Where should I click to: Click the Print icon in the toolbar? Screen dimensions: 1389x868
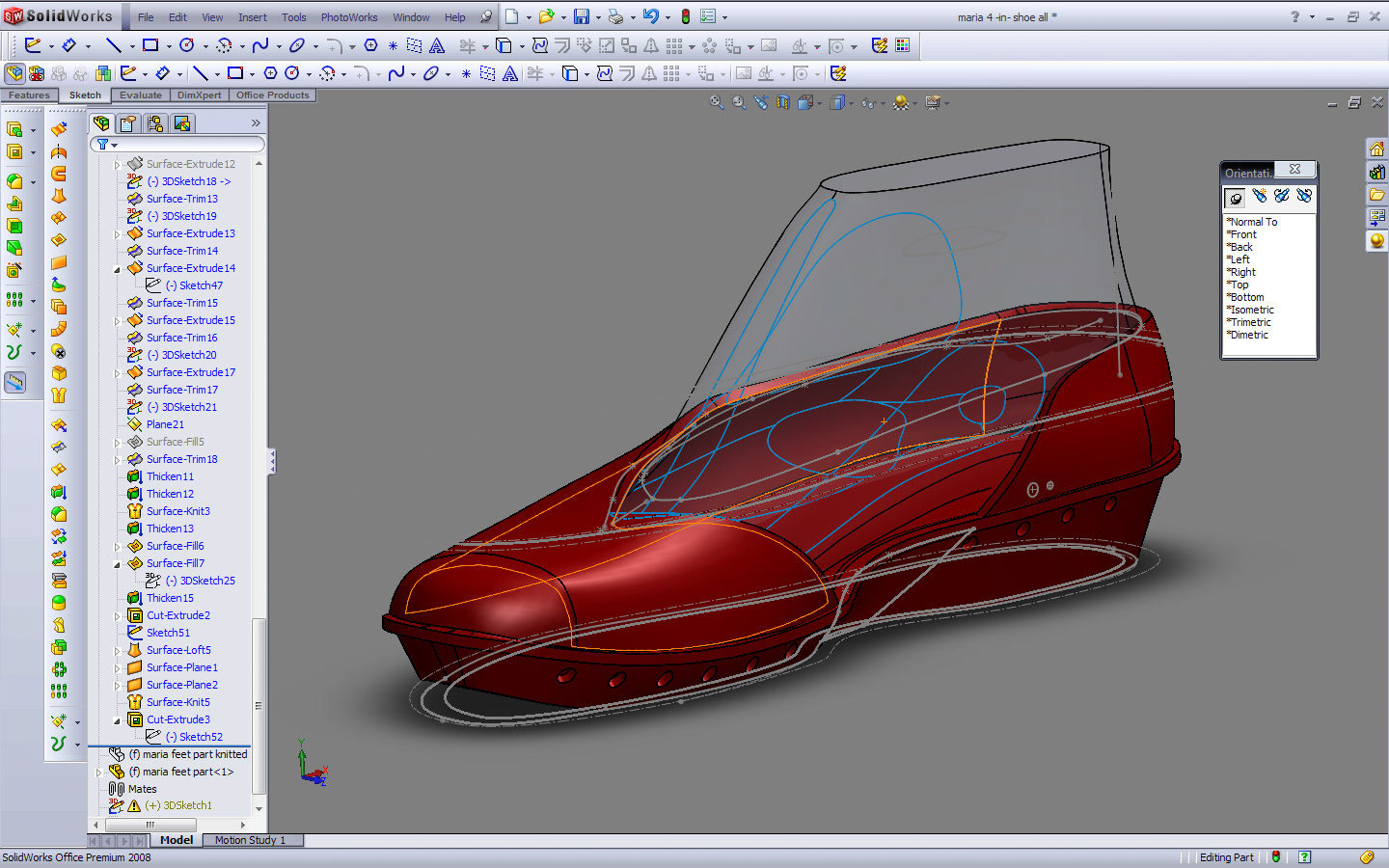click(x=615, y=16)
